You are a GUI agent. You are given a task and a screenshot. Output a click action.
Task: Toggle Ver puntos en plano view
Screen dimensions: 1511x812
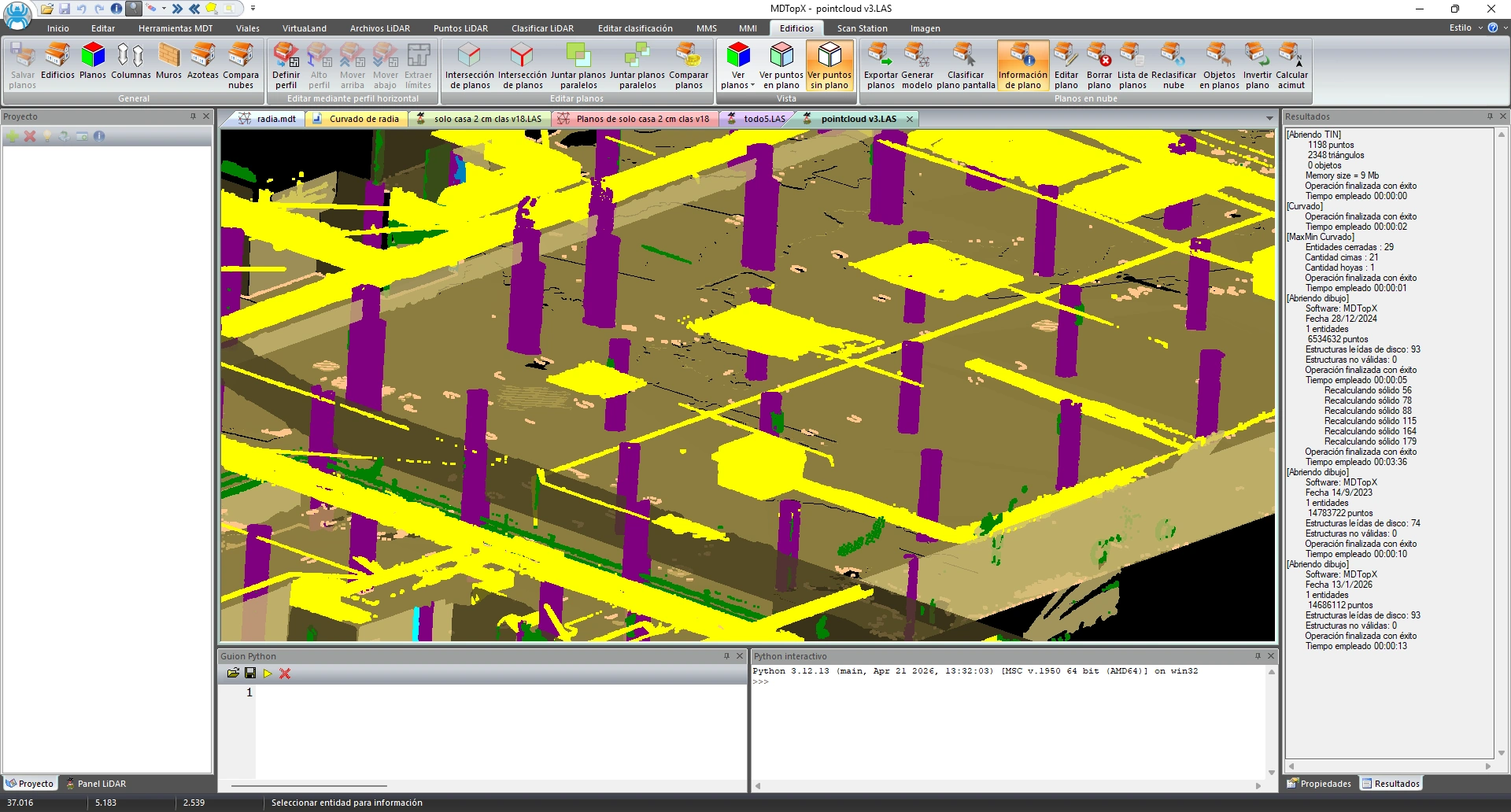pyautogui.click(x=781, y=66)
